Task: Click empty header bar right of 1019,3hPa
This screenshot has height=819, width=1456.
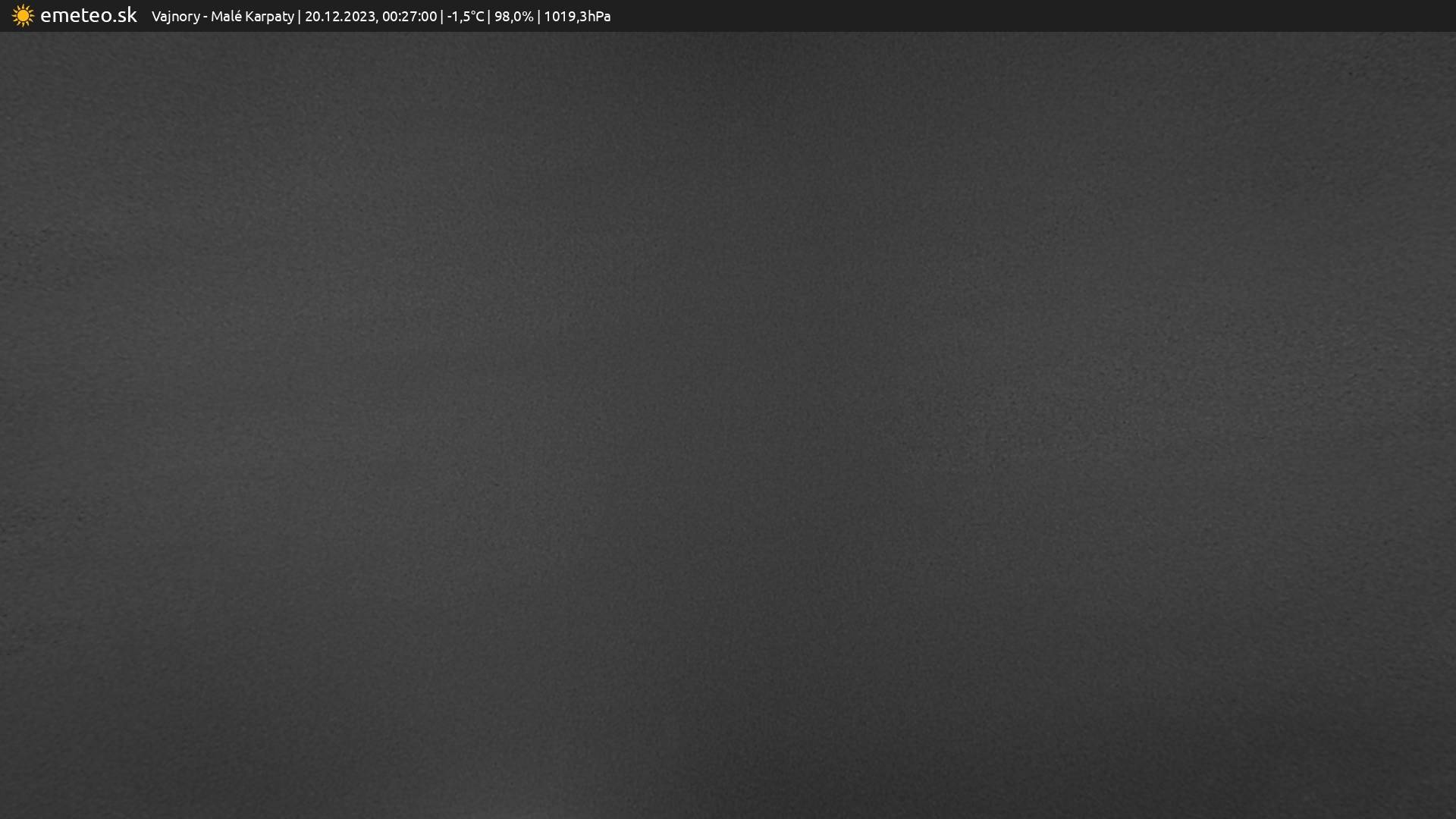Action: pyautogui.click(x=986, y=16)
